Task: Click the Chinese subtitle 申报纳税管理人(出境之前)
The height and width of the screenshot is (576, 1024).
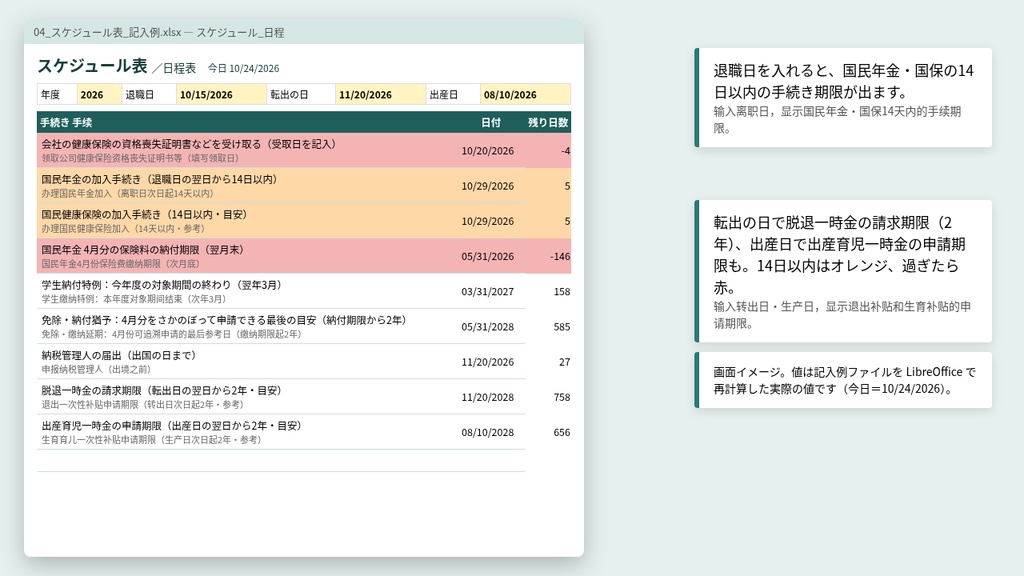Action: (96, 370)
